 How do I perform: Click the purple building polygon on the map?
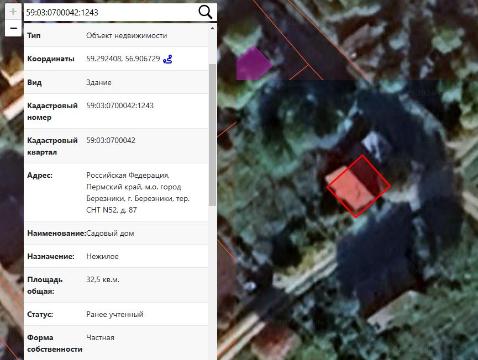(253, 64)
